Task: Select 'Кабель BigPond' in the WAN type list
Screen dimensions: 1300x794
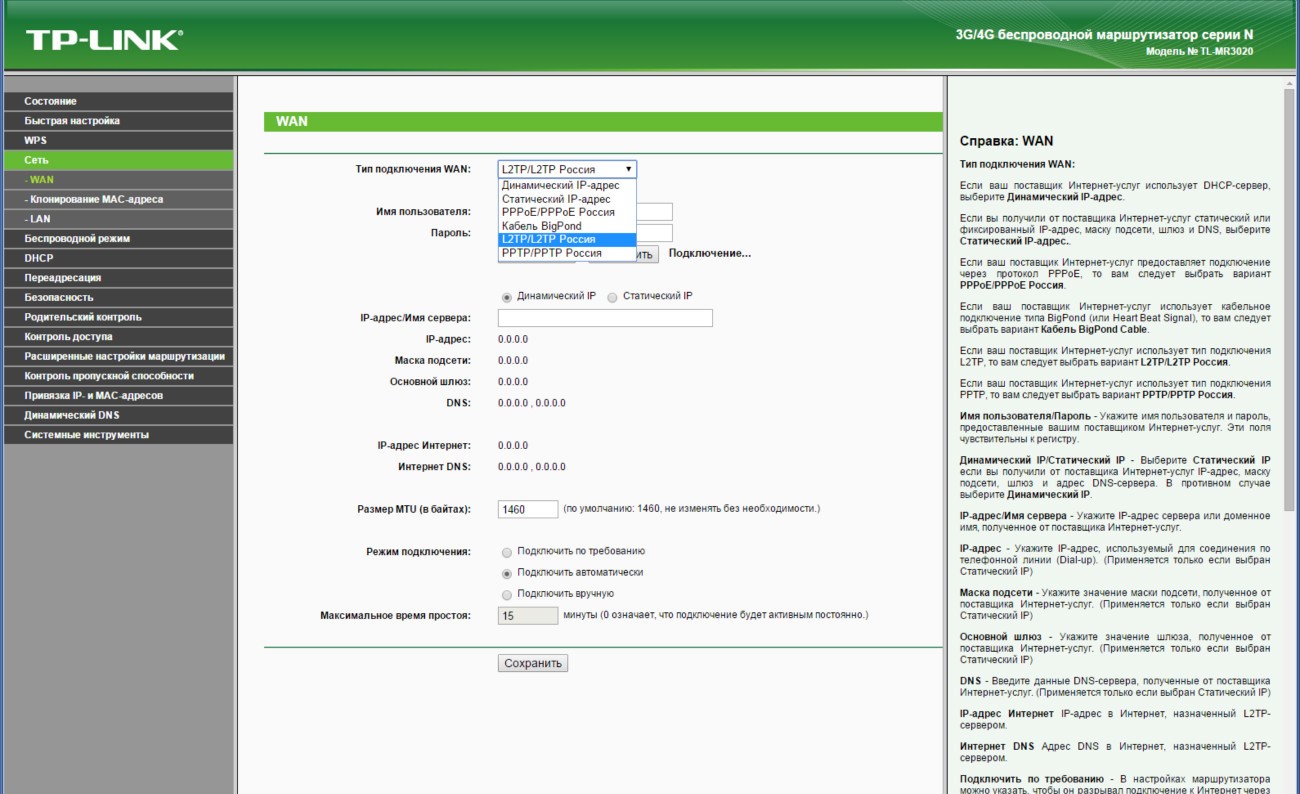Action: point(541,226)
